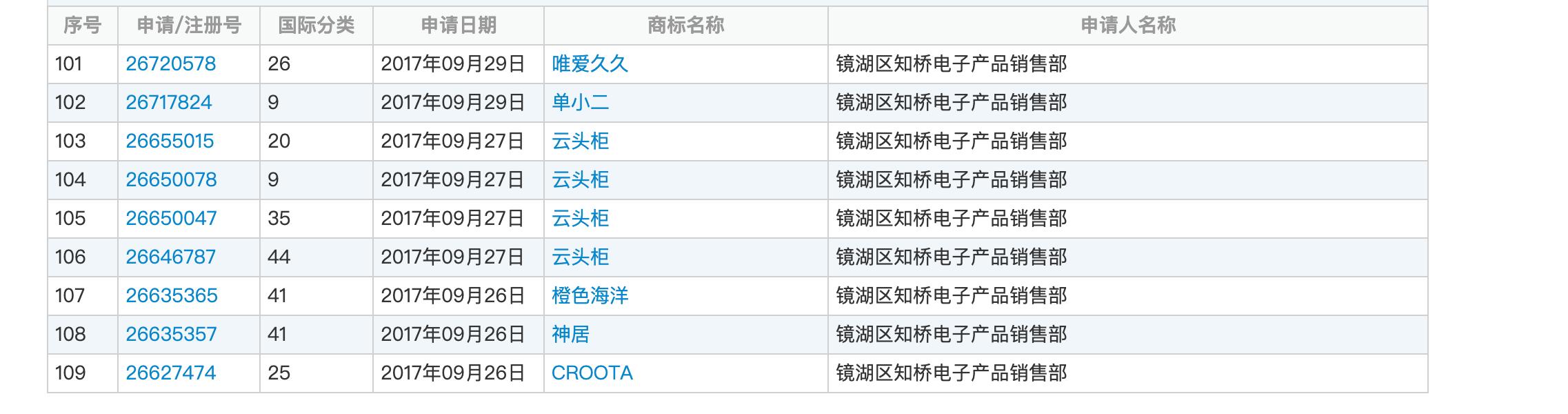Click the 国际分类 column header
Image resolution: width=1568 pixels, height=414 pixels.
316,26
